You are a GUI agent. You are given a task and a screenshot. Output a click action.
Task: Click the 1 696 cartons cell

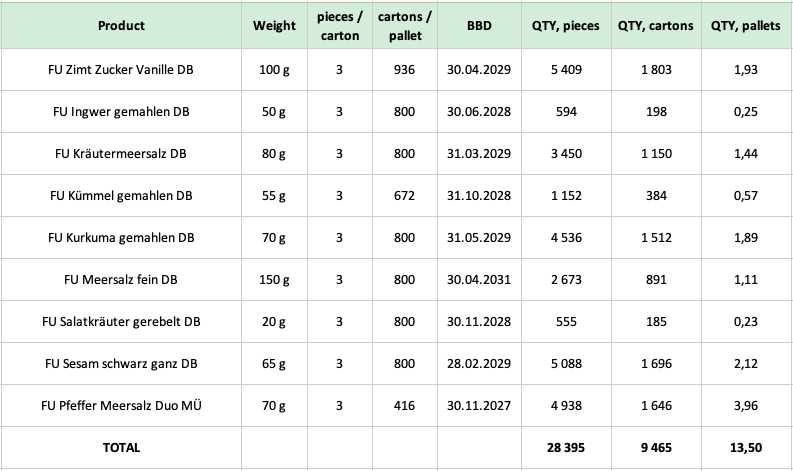(x=656, y=364)
